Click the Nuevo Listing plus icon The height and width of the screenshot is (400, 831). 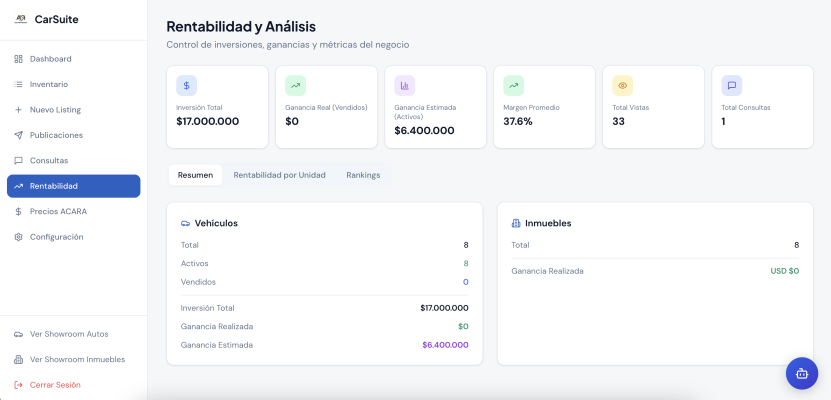pyautogui.click(x=18, y=110)
